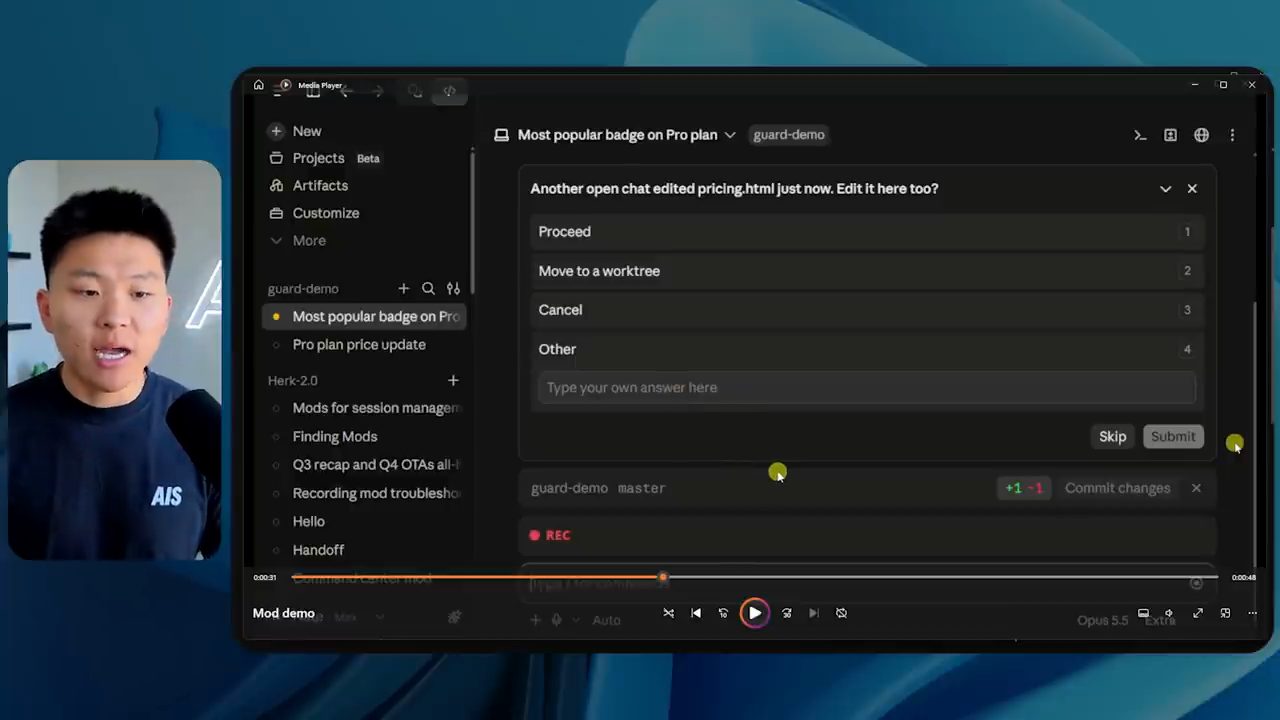Click Commit changes

(1117, 488)
